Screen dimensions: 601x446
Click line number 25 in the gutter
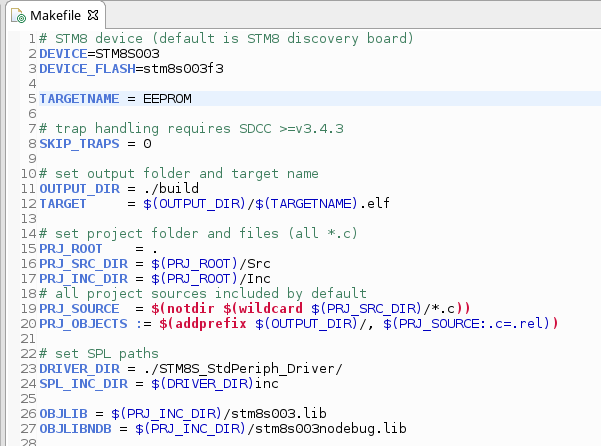(28, 399)
